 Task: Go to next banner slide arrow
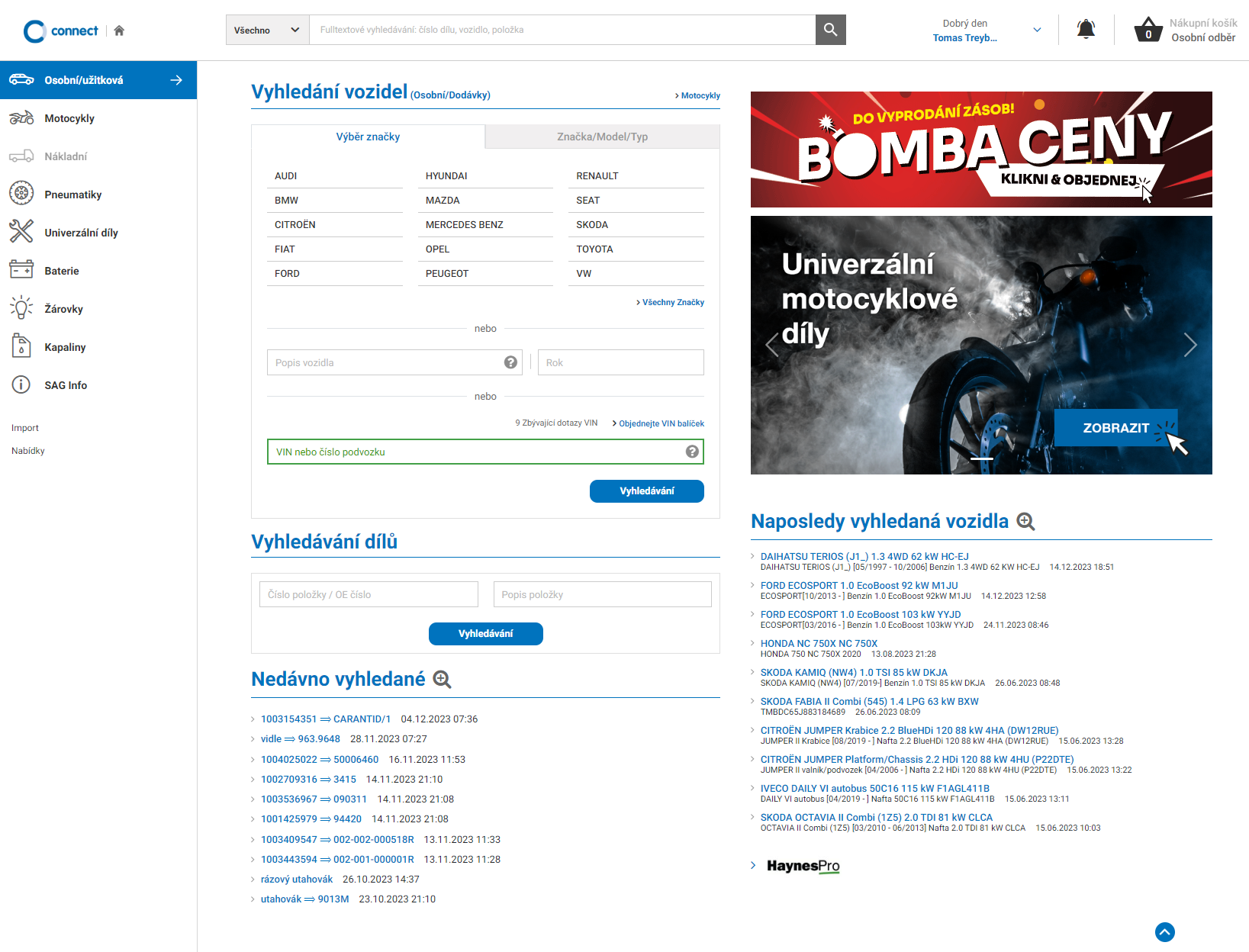click(x=1189, y=345)
